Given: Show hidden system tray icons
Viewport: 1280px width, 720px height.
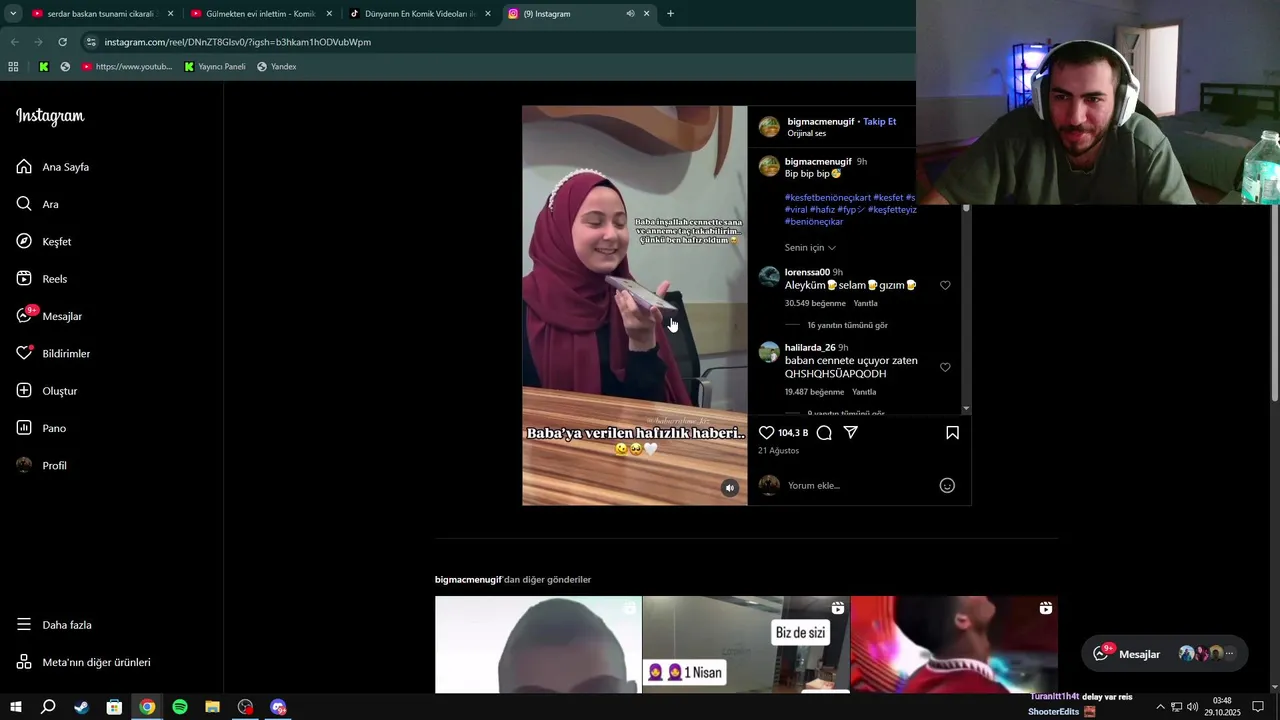Looking at the screenshot, I should 1160,707.
